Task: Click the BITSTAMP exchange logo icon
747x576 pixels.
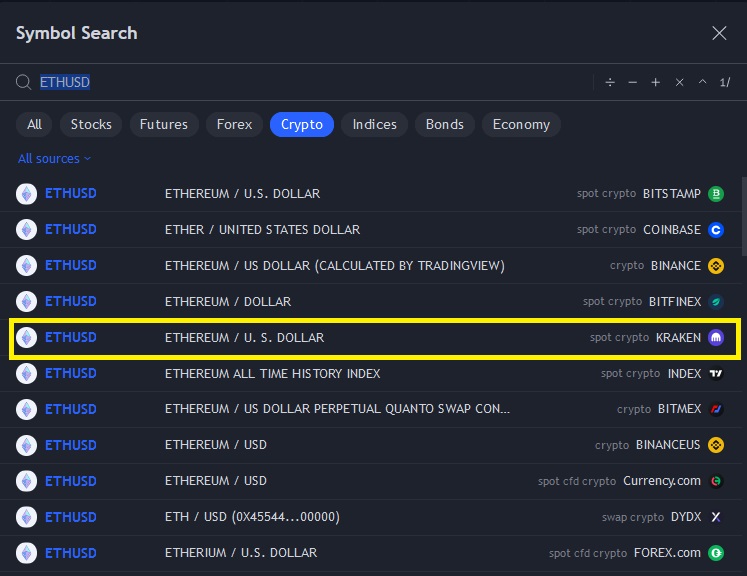Action: [x=716, y=194]
